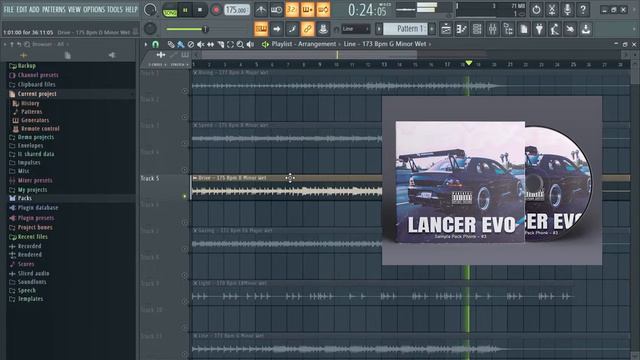The height and width of the screenshot is (360, 640).
Task: Select the Playback speaker tool in Playlist
Action: 250,44
